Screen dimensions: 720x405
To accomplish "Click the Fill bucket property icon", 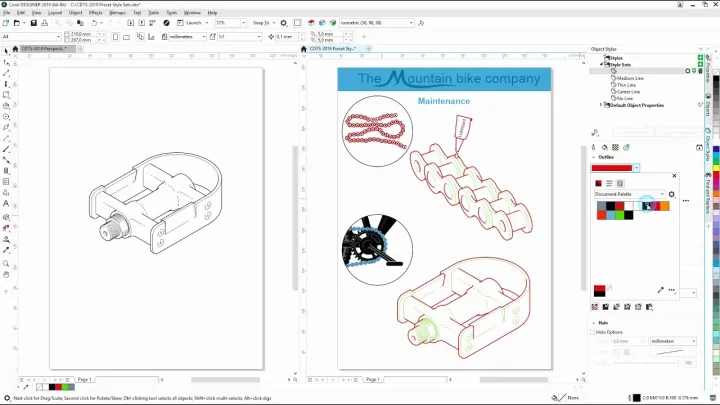I will (x=604, y=147).
